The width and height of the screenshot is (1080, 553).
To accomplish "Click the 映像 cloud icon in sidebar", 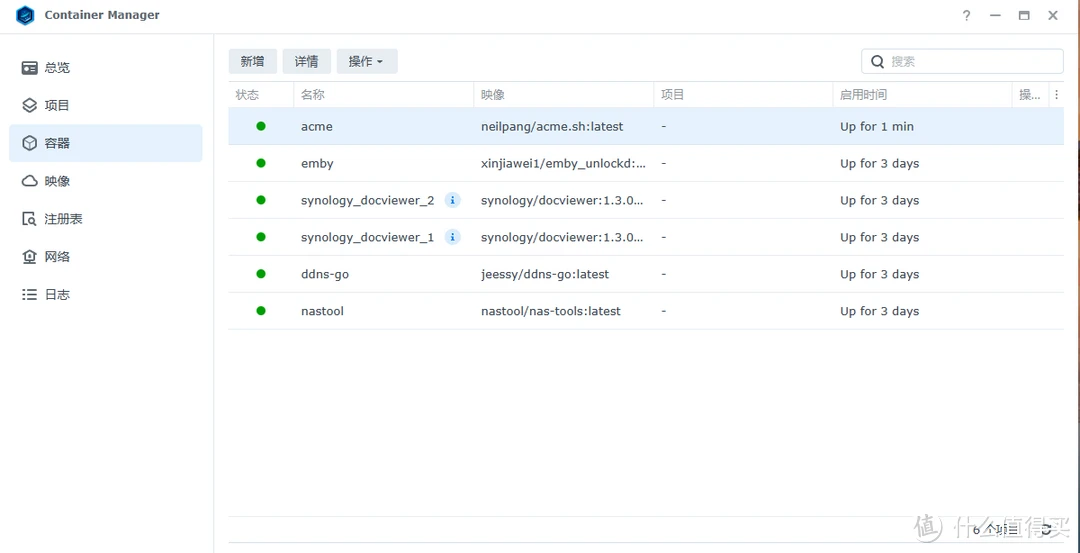I will [x=29, y=181].
